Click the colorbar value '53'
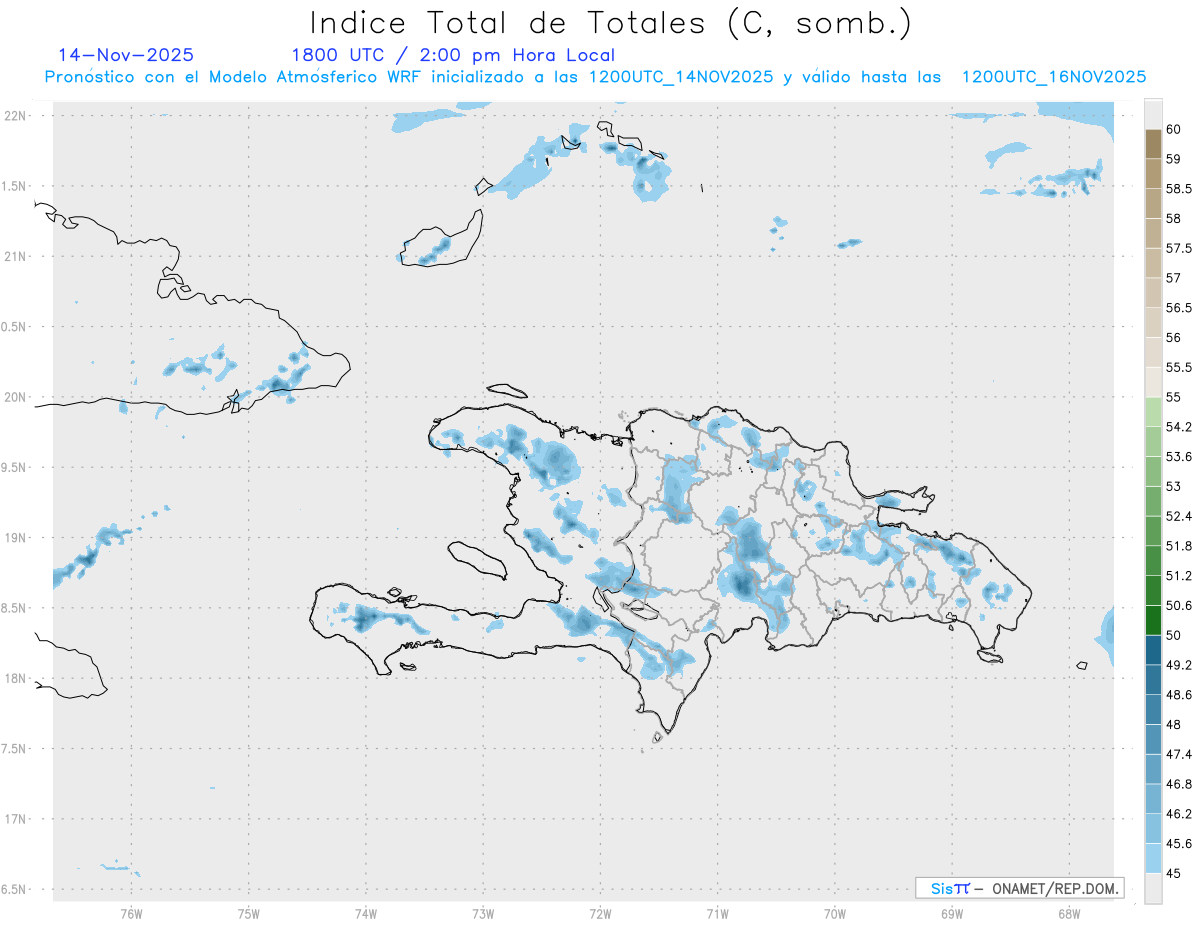 [1173, 486]
